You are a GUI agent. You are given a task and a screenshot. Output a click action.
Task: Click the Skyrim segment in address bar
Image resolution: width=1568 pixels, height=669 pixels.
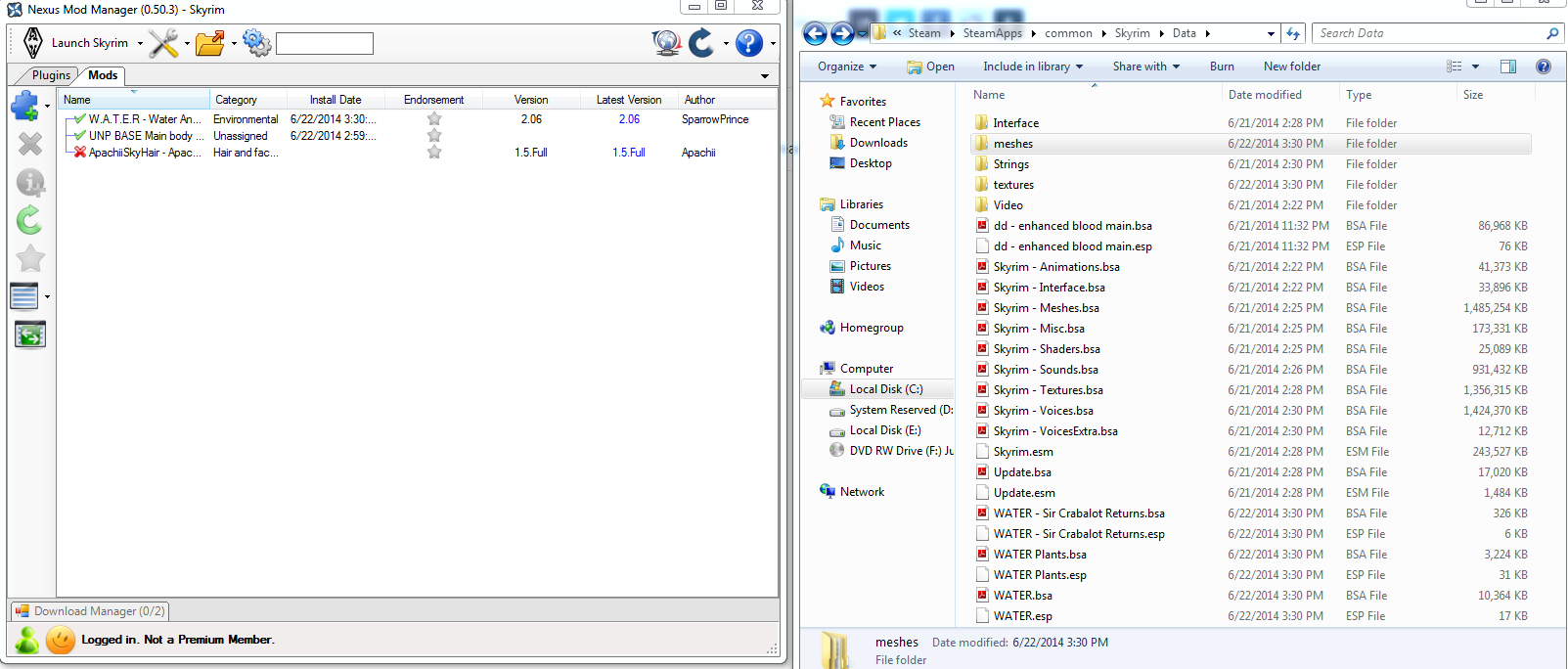point(1132,33)
